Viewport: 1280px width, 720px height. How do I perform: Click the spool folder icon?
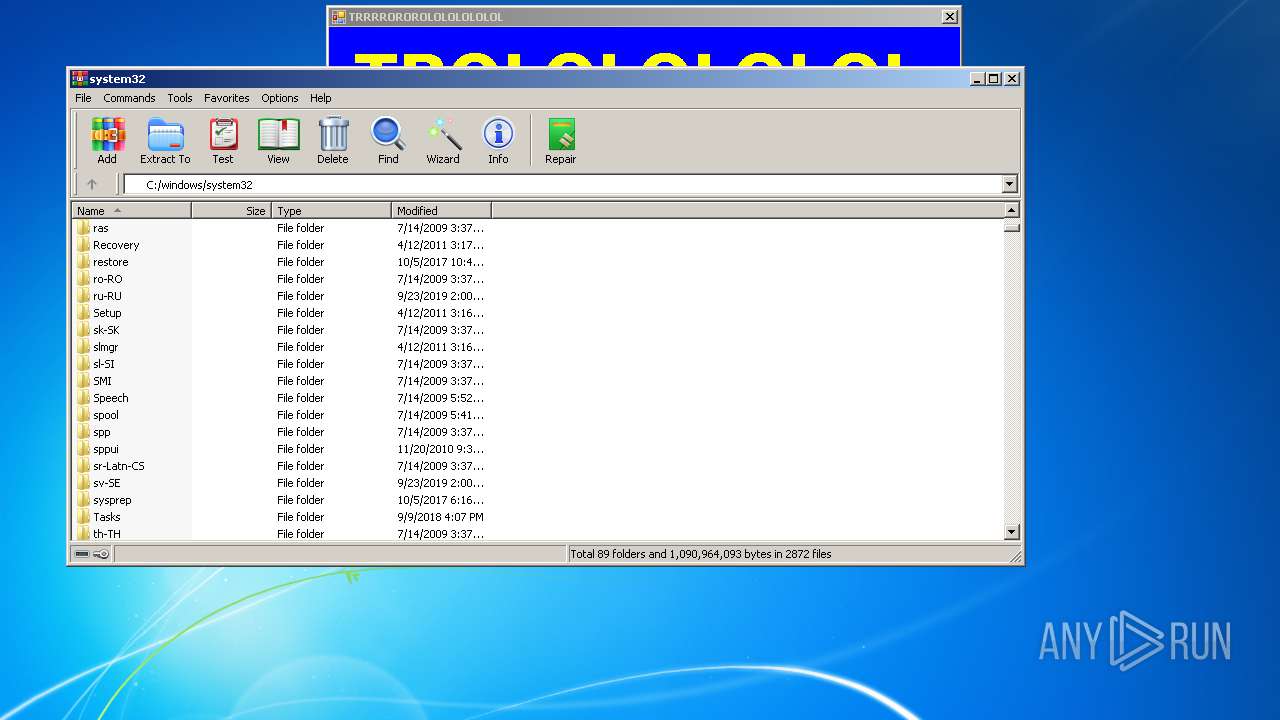pyautogui.click(x=84, y=415)
